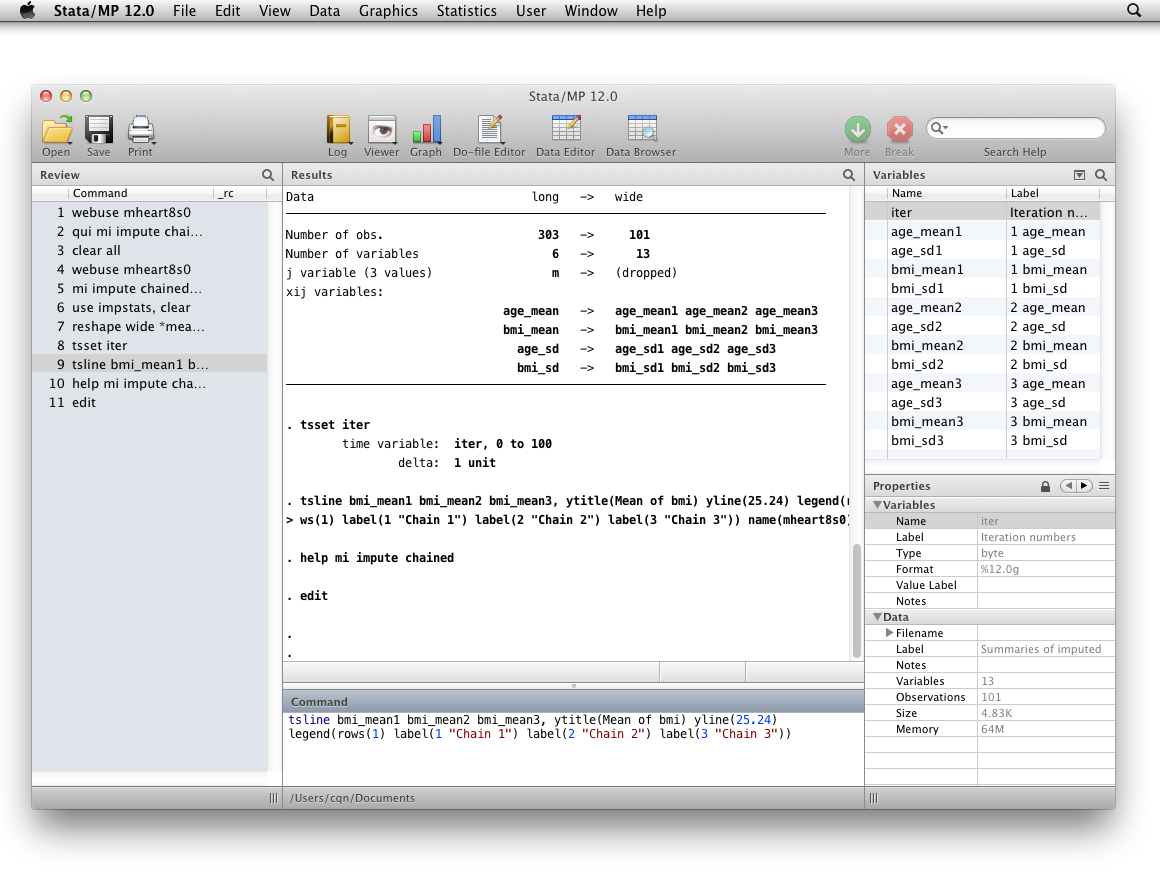Collapse the Data section in Properties
The height and width of the screenshot is (876, 1160).
click(x=877, y=616)
